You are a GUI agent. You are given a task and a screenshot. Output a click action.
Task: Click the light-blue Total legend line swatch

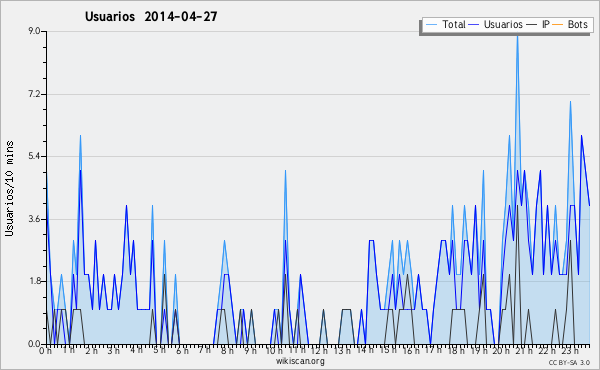tap(431, 25)
